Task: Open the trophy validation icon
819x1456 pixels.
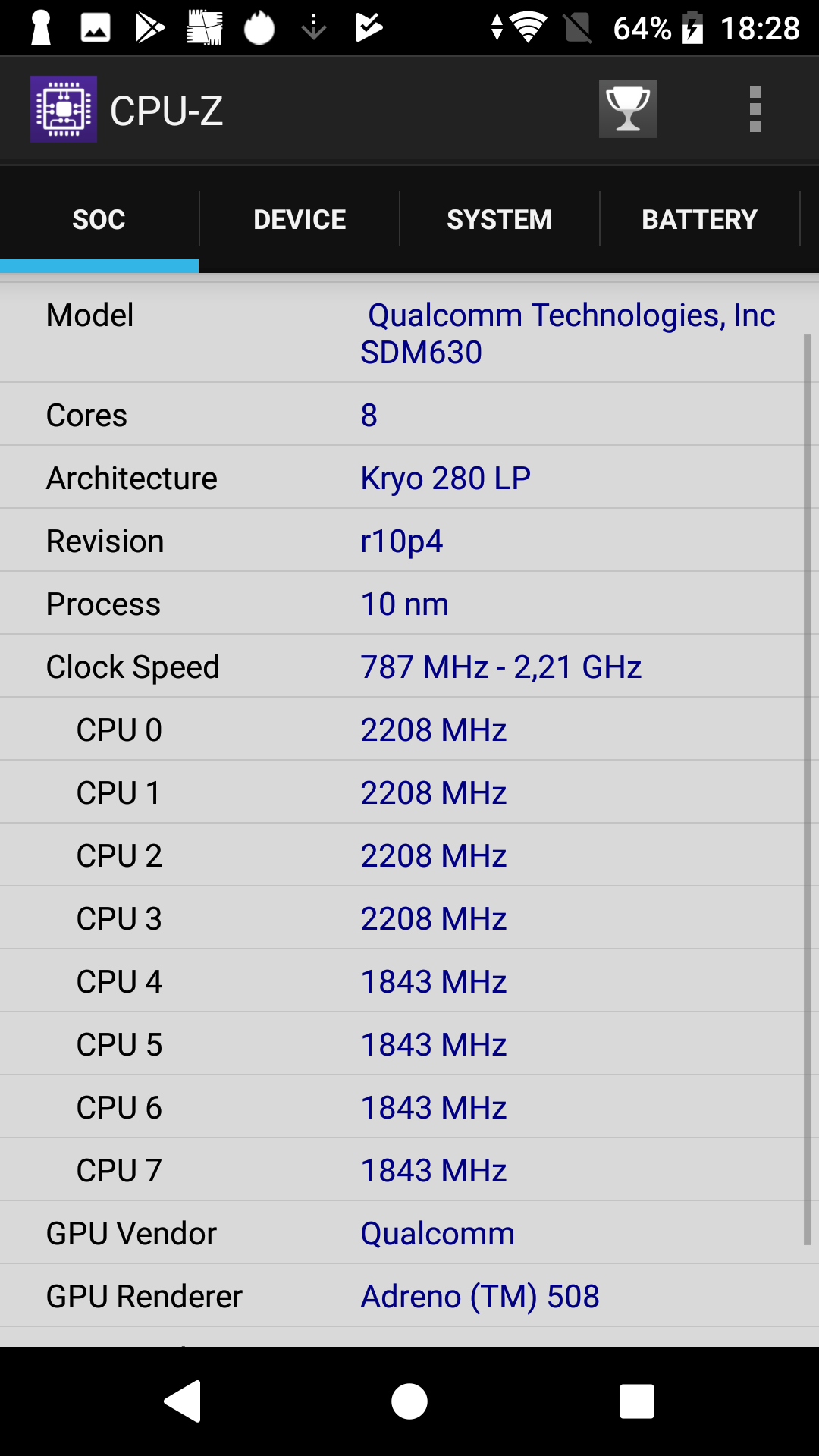Action: tap(628, 109)
